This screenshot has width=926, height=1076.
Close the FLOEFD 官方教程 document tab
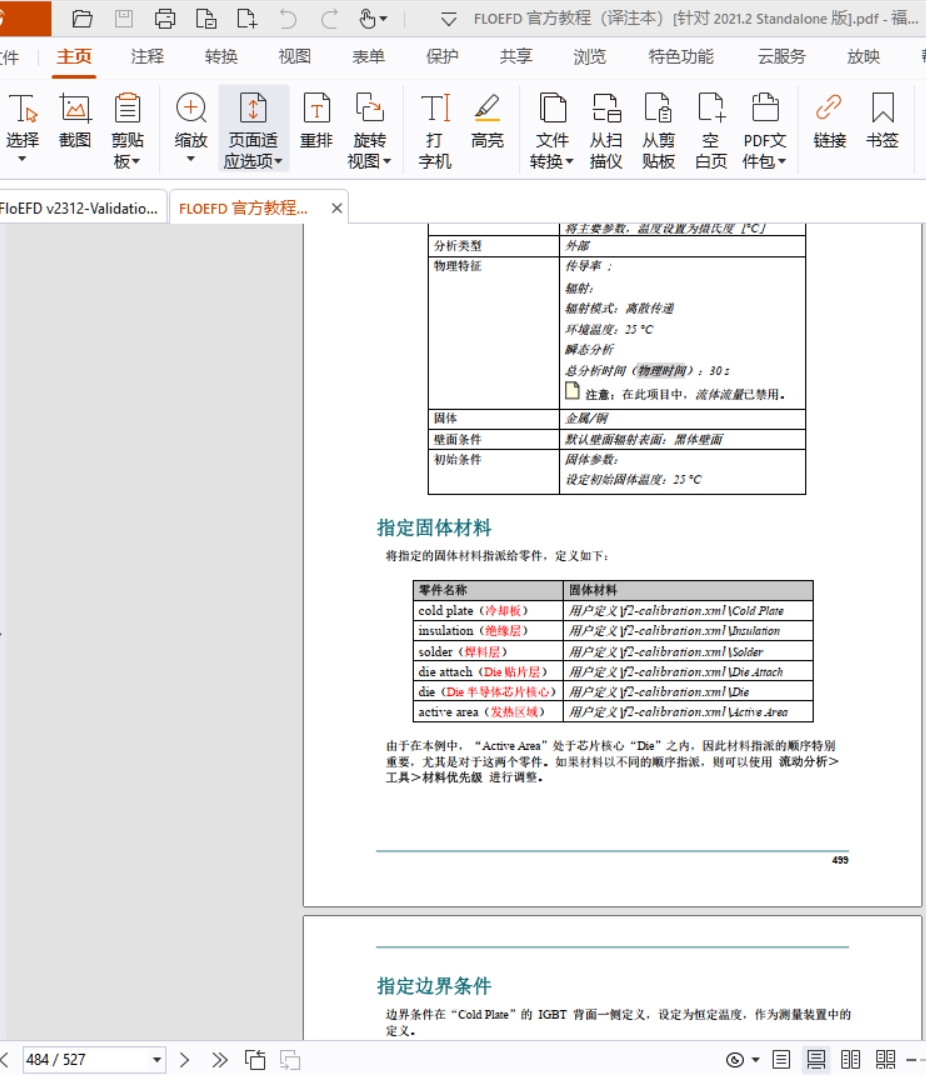pyautogui.click(x=337, y=208)
